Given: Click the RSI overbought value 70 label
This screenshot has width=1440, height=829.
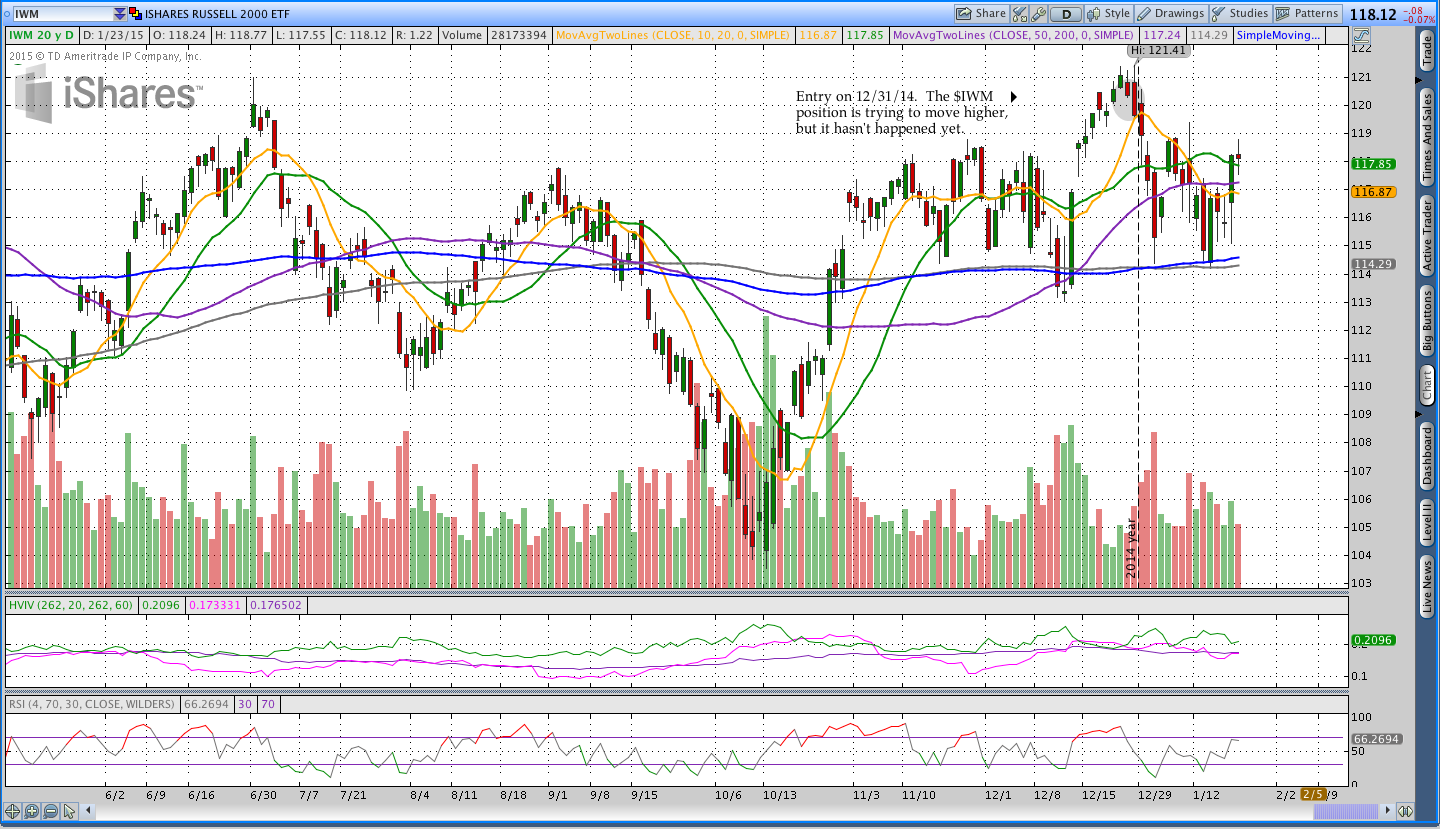Looking at the screenshot, I should tap(268, 704).
